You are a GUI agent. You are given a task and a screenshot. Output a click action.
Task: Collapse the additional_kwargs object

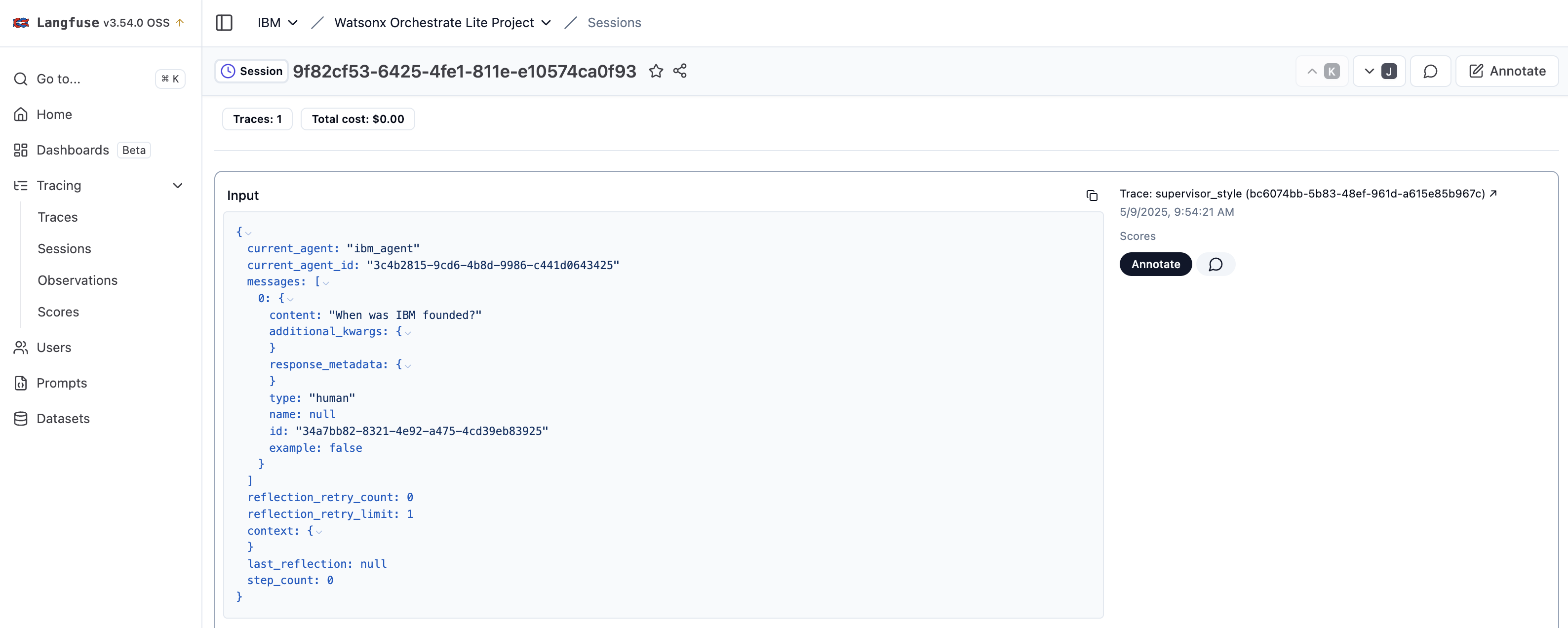pos(408,333)
